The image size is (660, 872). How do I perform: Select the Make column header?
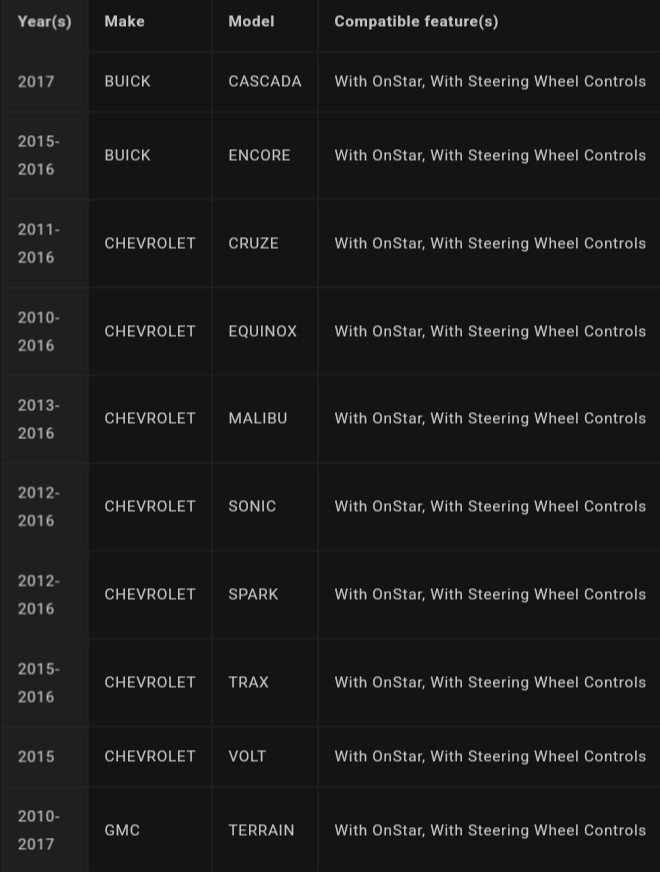click(x=125, y=22)
